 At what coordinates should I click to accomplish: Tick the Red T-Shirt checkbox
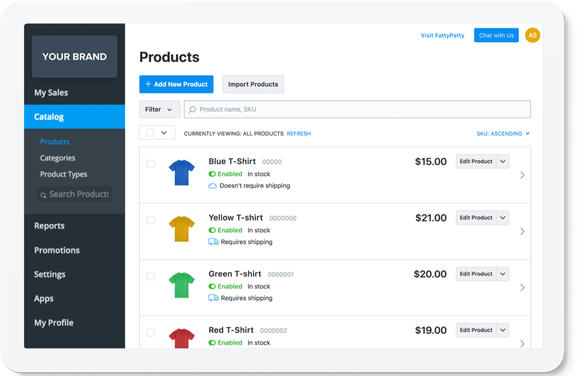(151, 333)
